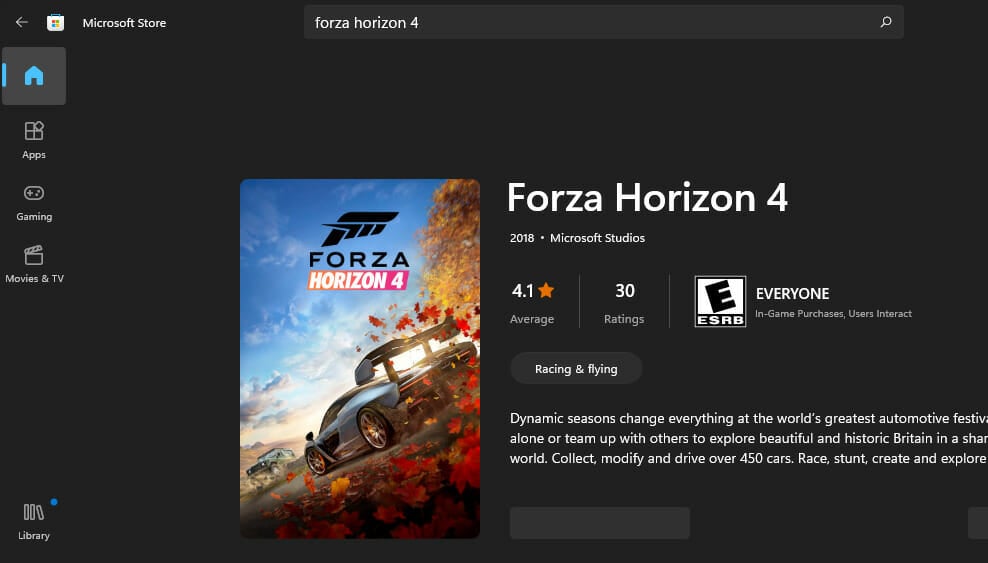Click the game description text
Image resolution: width=988 pixels, height=563 pixels.
tap(749, 438)
